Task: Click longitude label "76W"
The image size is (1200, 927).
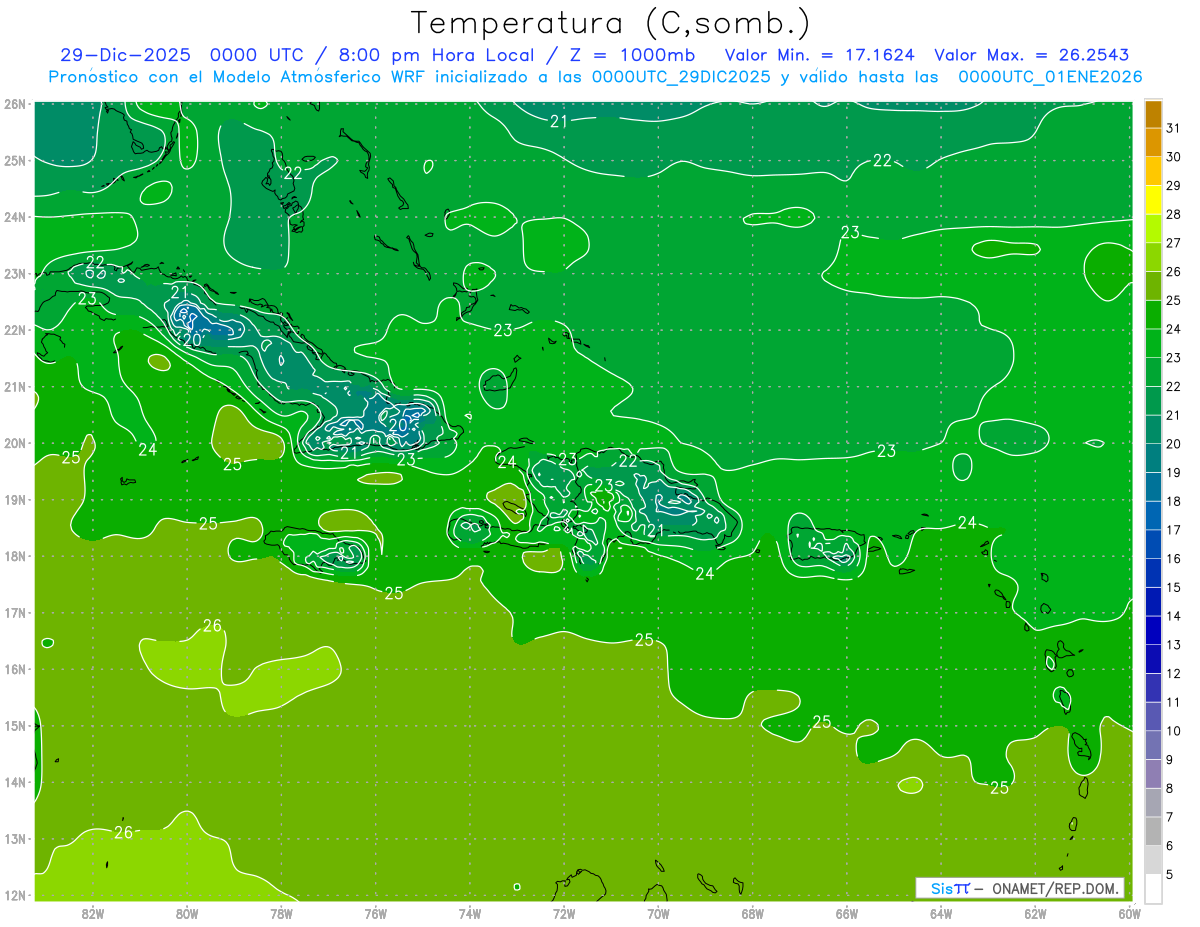Action: [376, 913]
